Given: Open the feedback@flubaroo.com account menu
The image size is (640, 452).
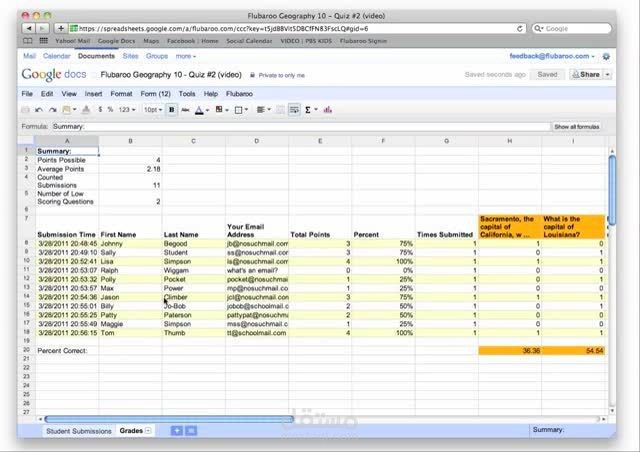Looking at the screenshot, I should coord(551,56).
